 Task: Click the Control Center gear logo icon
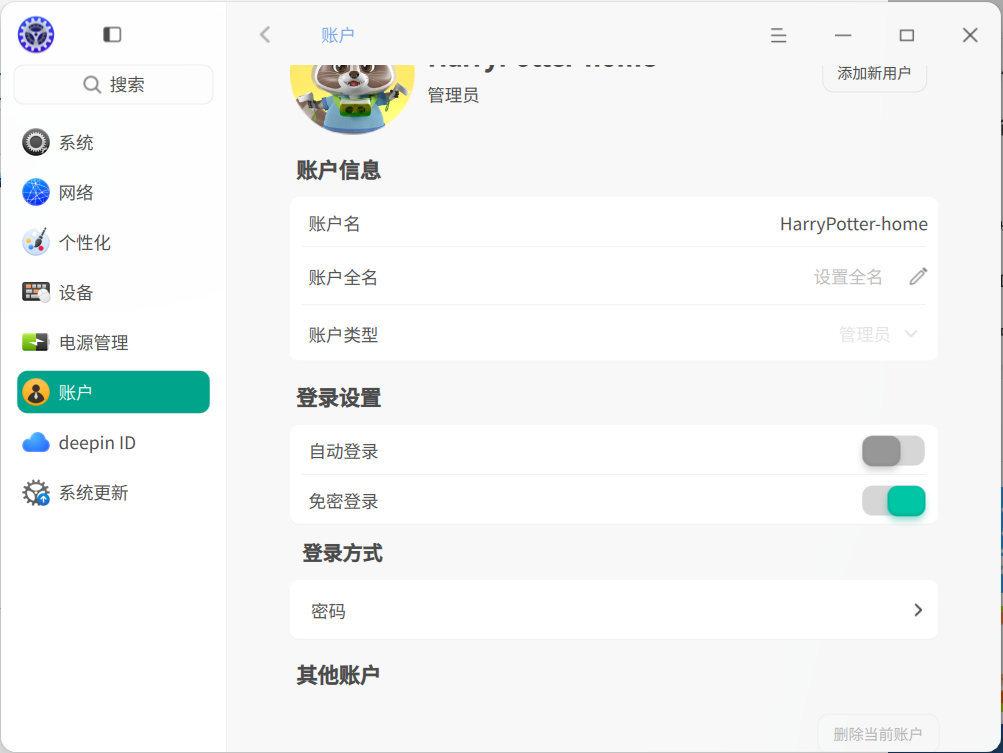click(36, 35)
